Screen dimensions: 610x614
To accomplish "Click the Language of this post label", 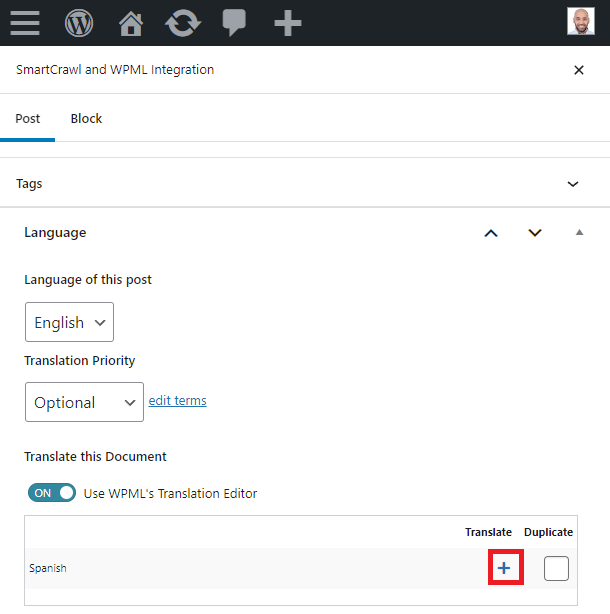I will coord(88,280).
